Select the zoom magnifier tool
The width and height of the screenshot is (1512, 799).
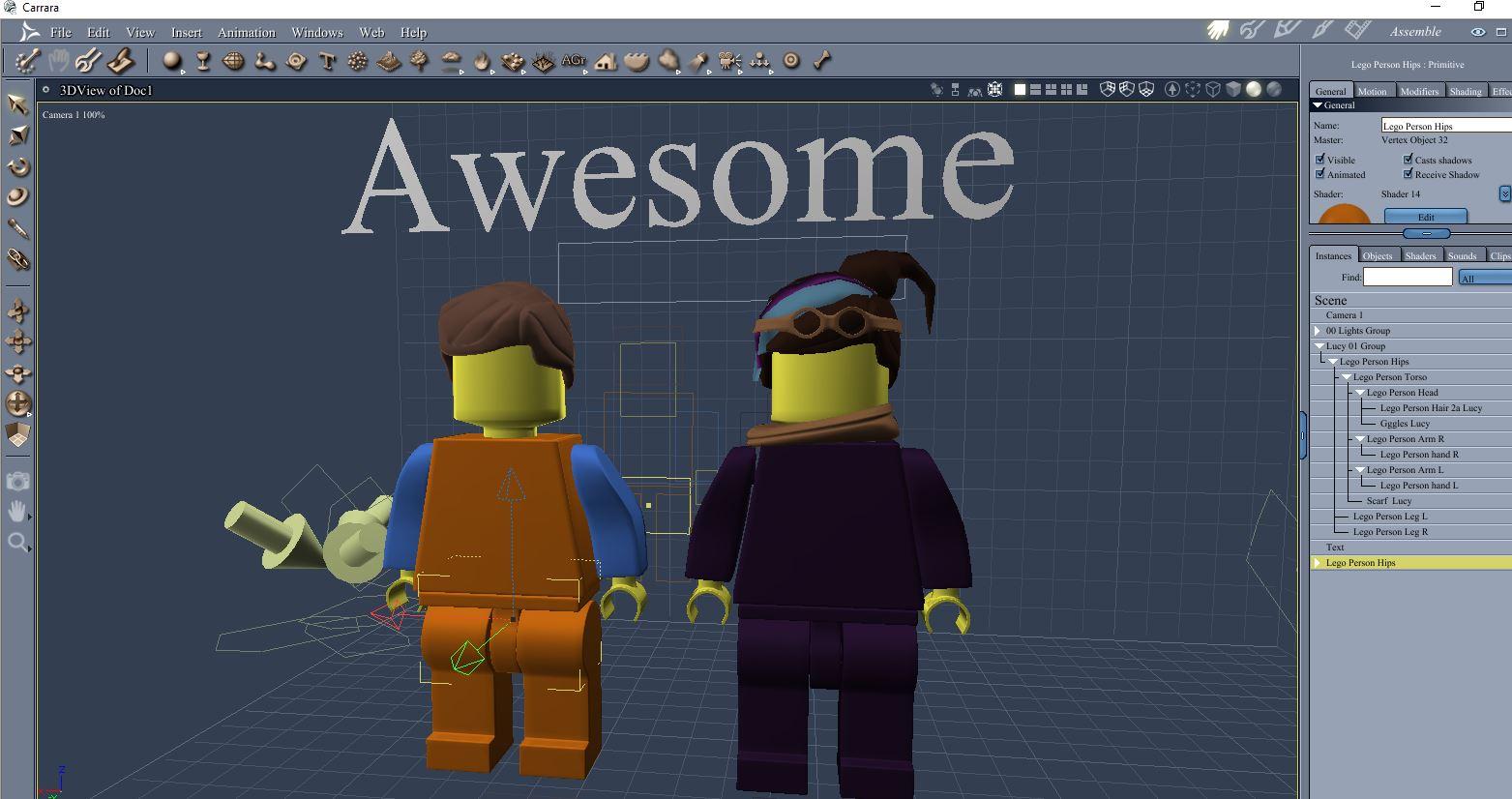(17, 542)
